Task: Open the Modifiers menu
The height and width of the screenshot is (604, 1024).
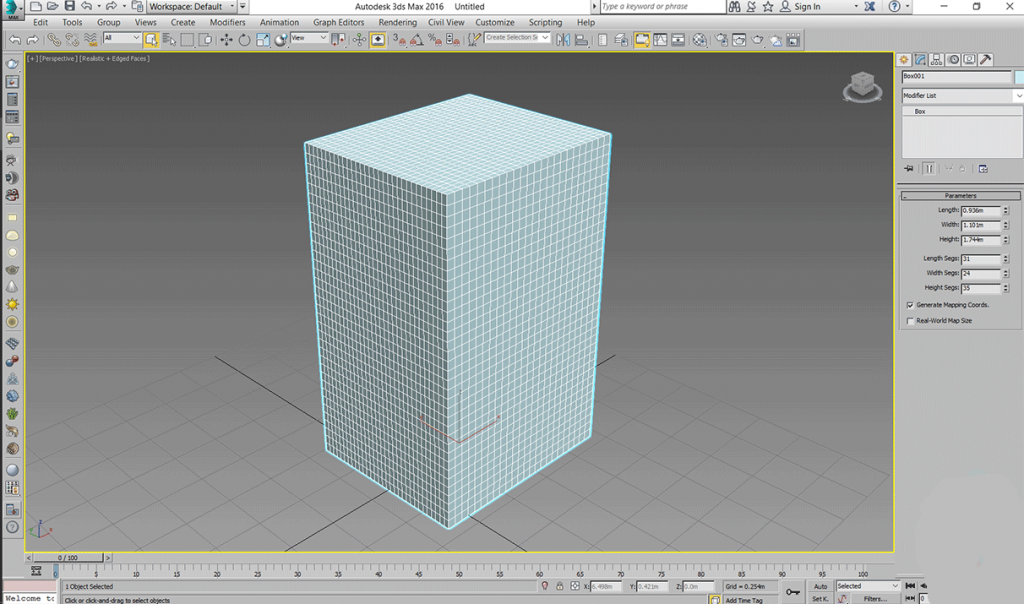Action: pos(227,22)
